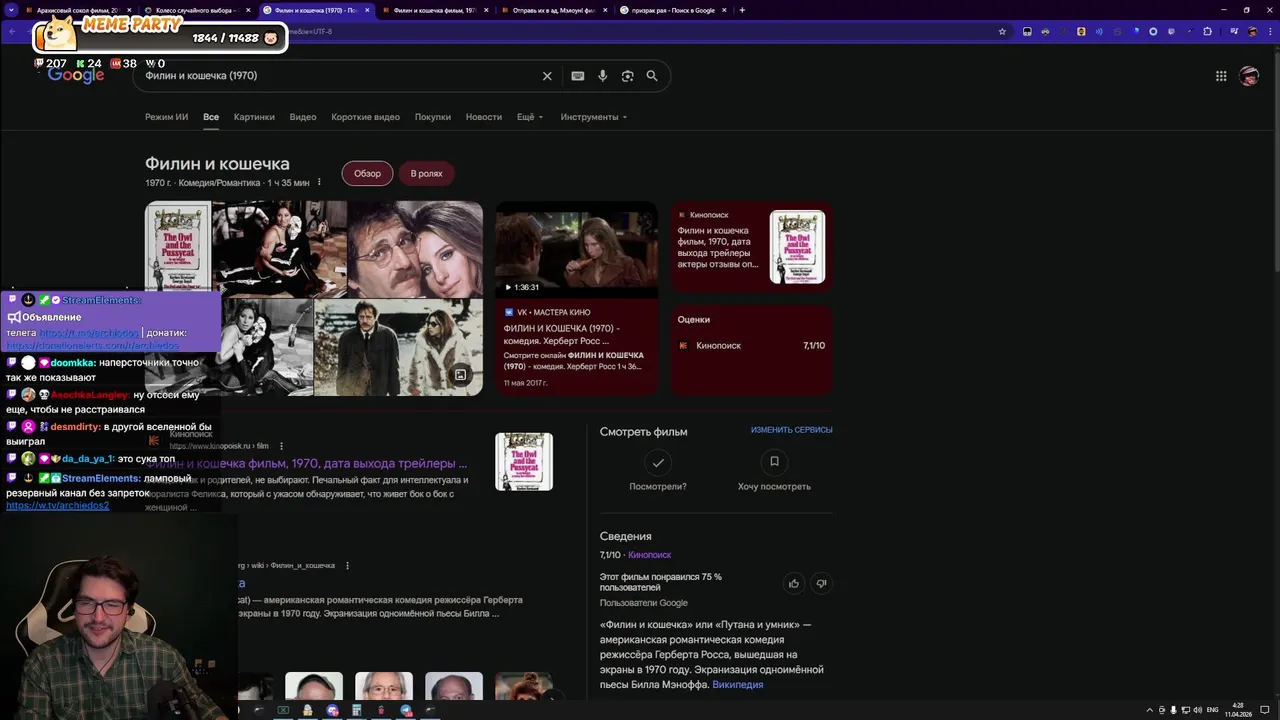
Task: Bookmark this page with the star icon
Action: (x=1002, y=31)
